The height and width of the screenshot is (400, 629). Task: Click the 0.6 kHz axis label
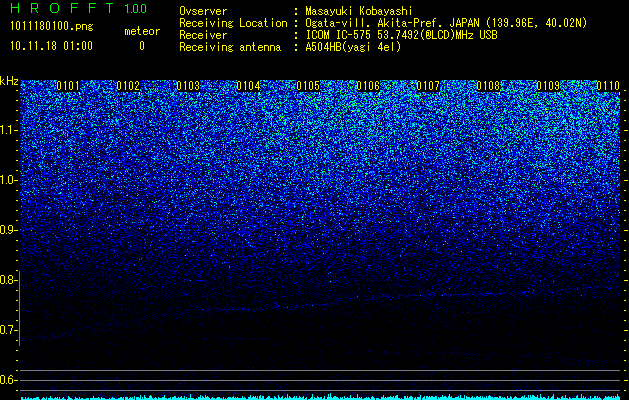click(7, 380)
